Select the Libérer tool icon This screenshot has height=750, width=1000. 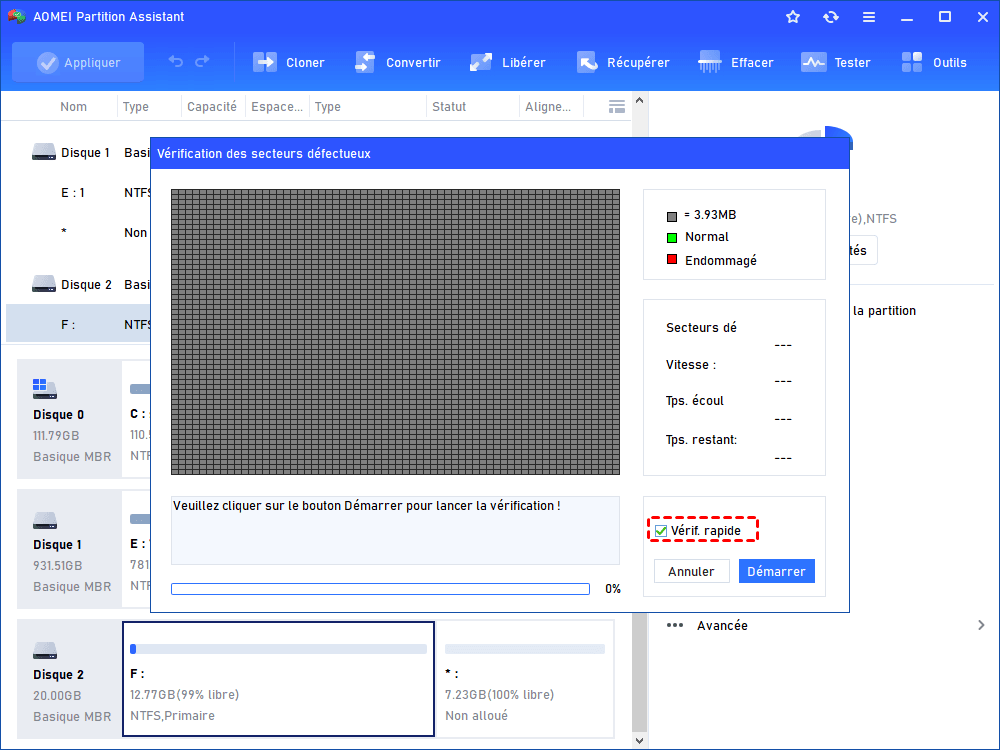pyautogui.click(x=481, y=62)
